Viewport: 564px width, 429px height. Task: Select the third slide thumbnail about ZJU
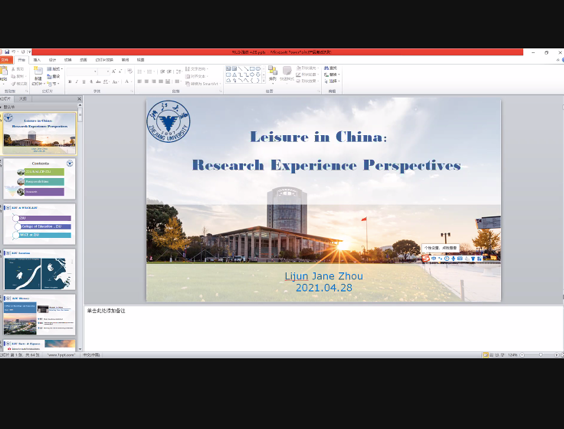tap(39, 224)
